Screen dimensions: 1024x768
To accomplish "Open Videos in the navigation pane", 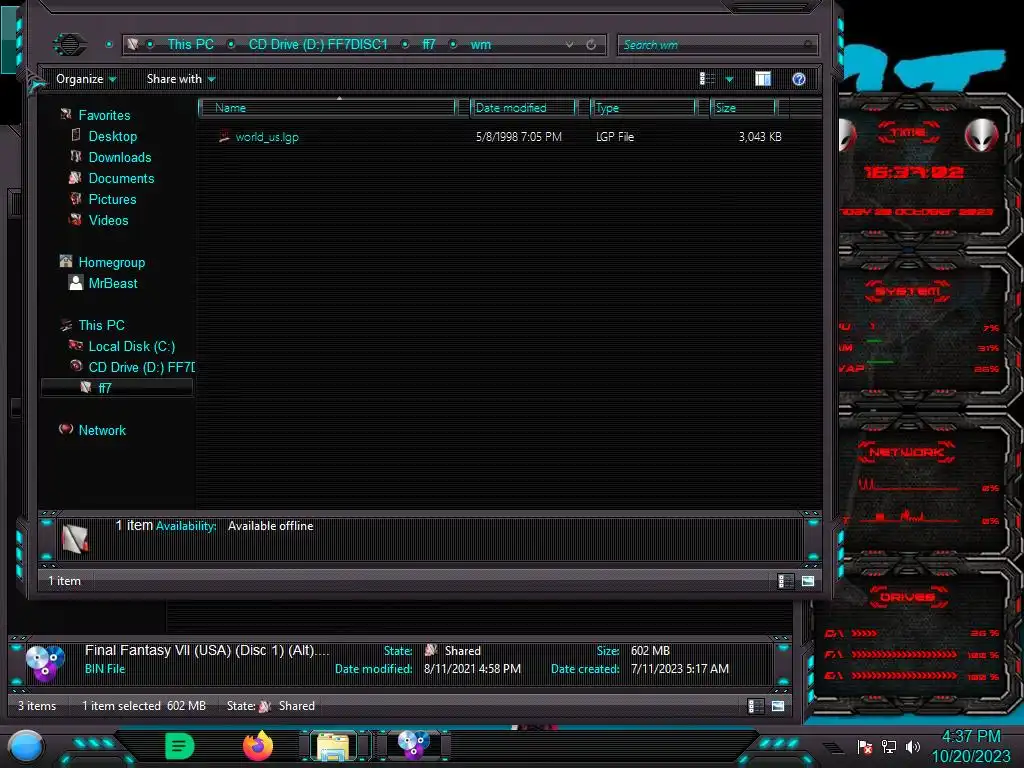I will (x=108, y=220).
